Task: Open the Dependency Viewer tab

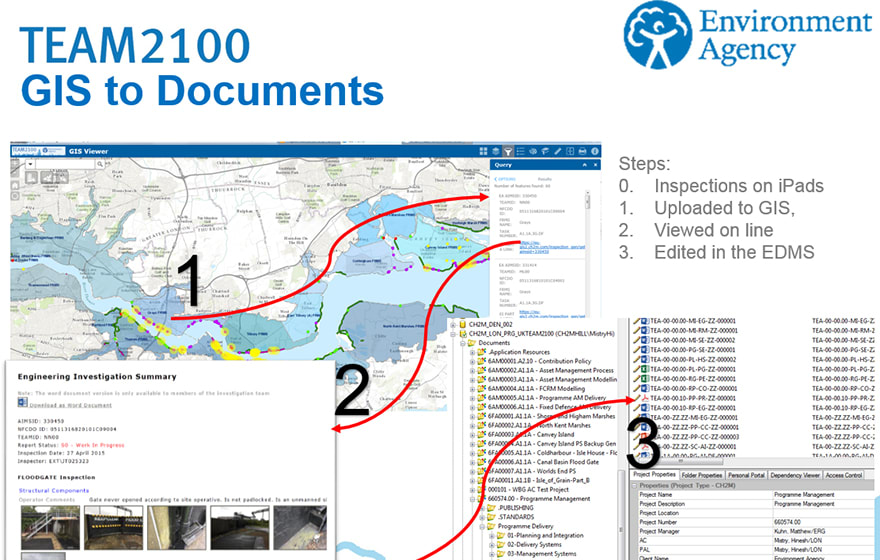Action: coord(794,475)
